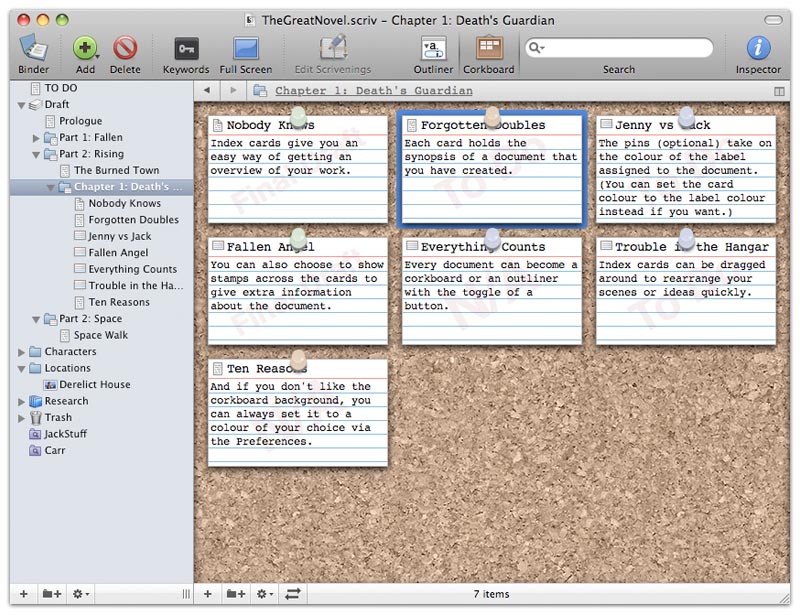Toggle the Binder sidebar via toolbar icon

(34, 50)
